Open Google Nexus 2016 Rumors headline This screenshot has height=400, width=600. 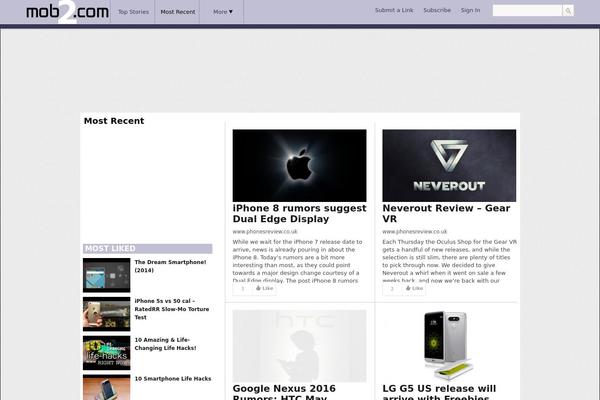tap(284, 392)
